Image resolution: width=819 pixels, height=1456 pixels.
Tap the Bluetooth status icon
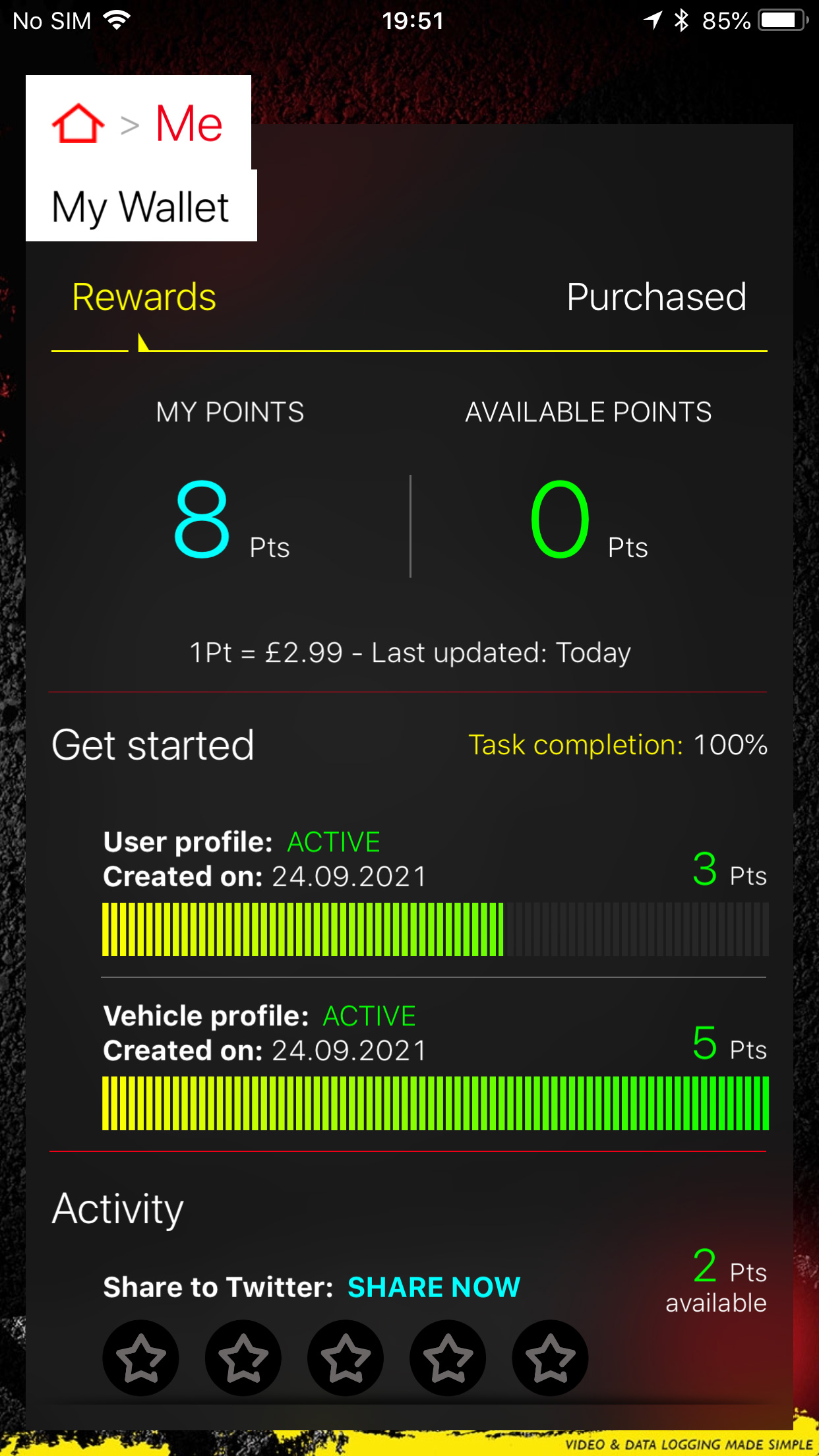click(x=681, y=20)
